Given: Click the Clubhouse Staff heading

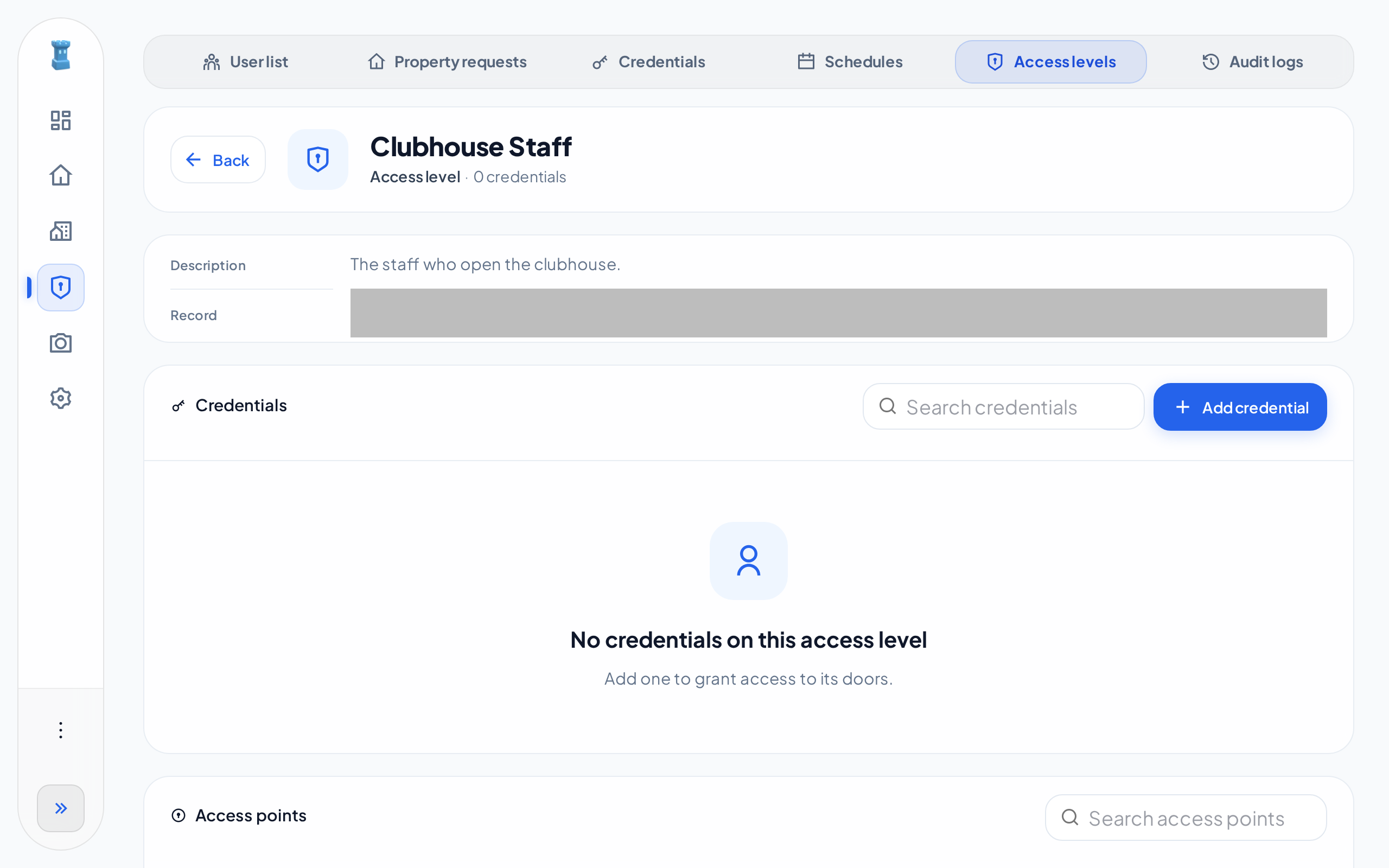Looking at the screenshot, I should pyautogui.click(x=470, y=146).
